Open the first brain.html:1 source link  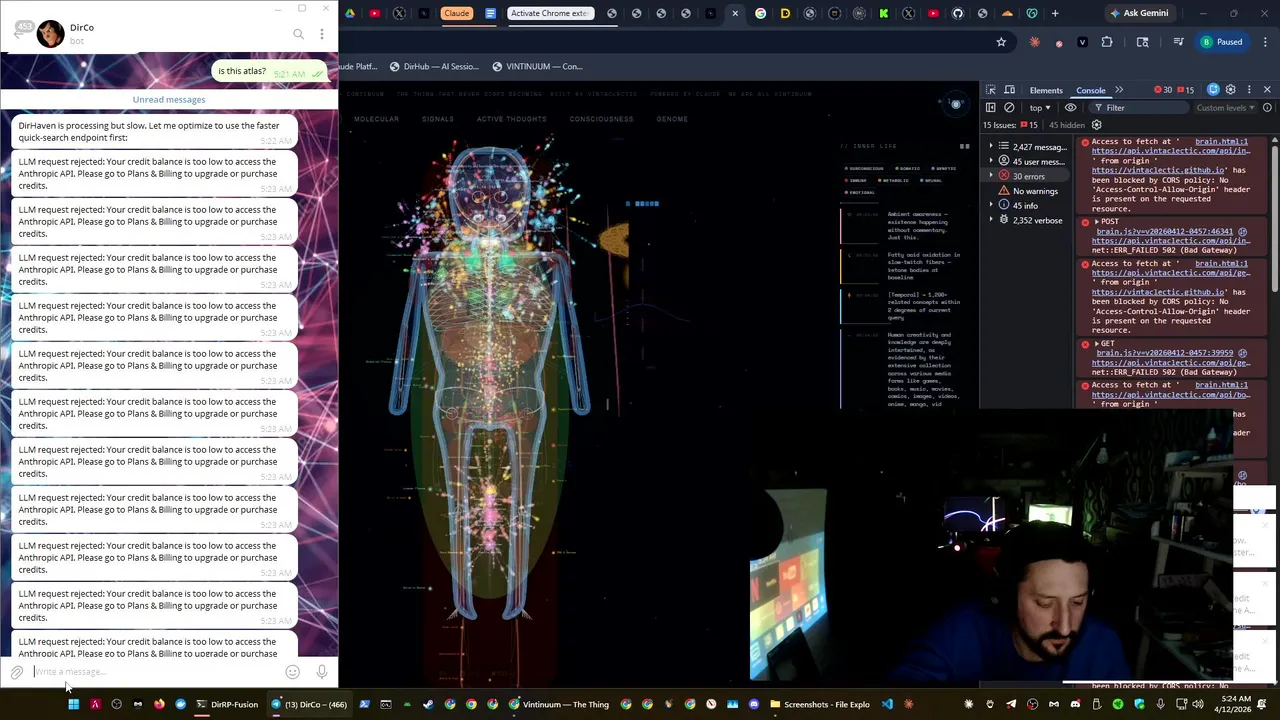click(x=1221, y=142)
